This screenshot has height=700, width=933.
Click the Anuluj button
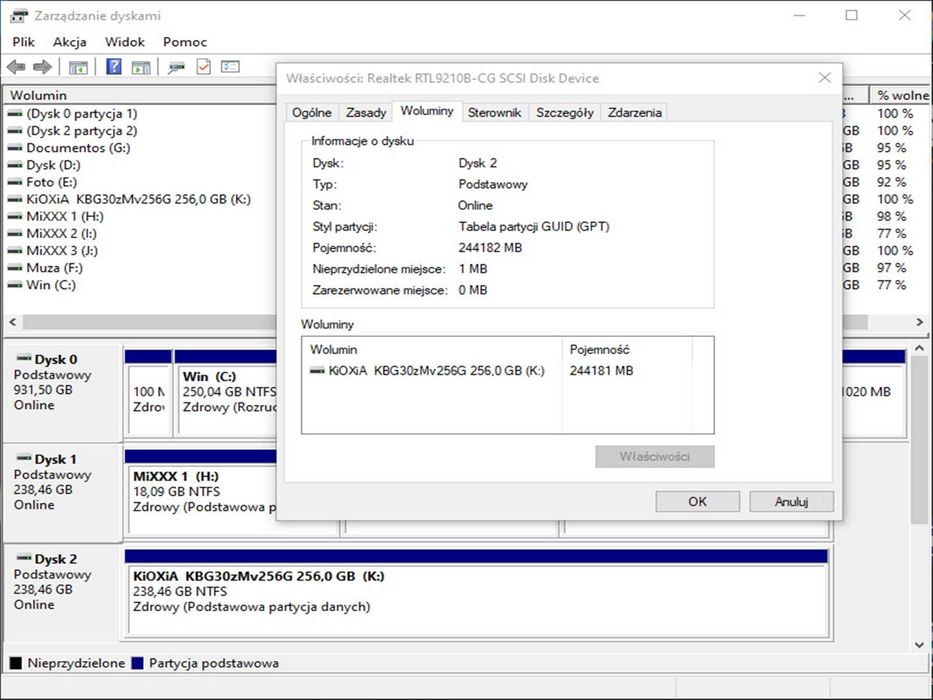click(791, 502)
